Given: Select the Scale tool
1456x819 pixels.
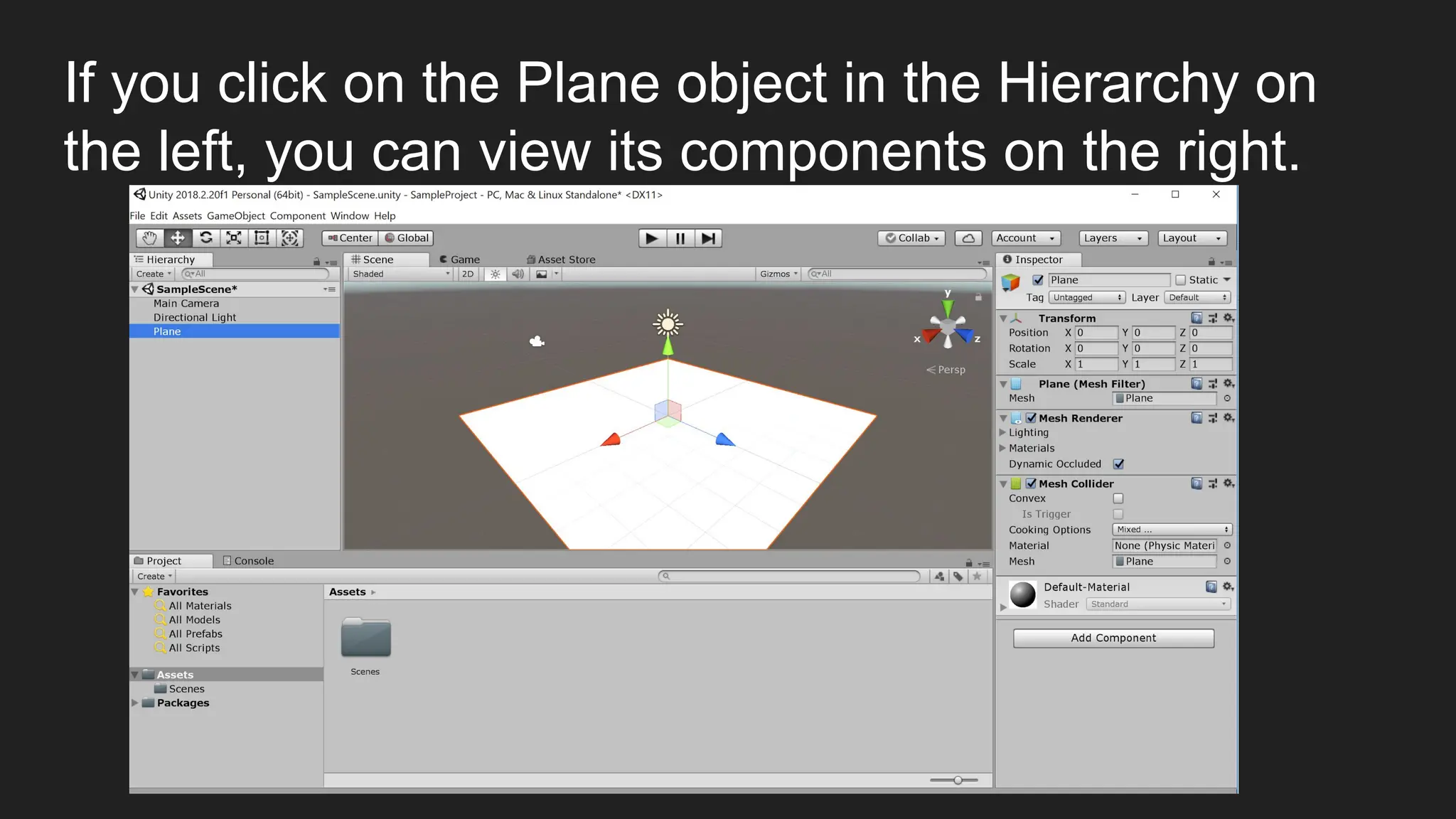Looking at the screenshot, I should (x=234, y=238).
